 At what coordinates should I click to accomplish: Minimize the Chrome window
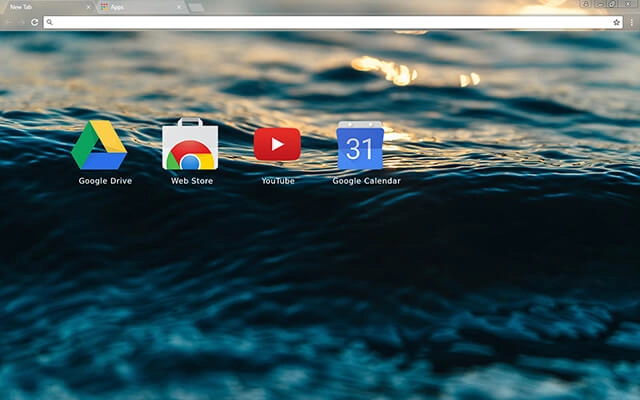pos(599,4)
